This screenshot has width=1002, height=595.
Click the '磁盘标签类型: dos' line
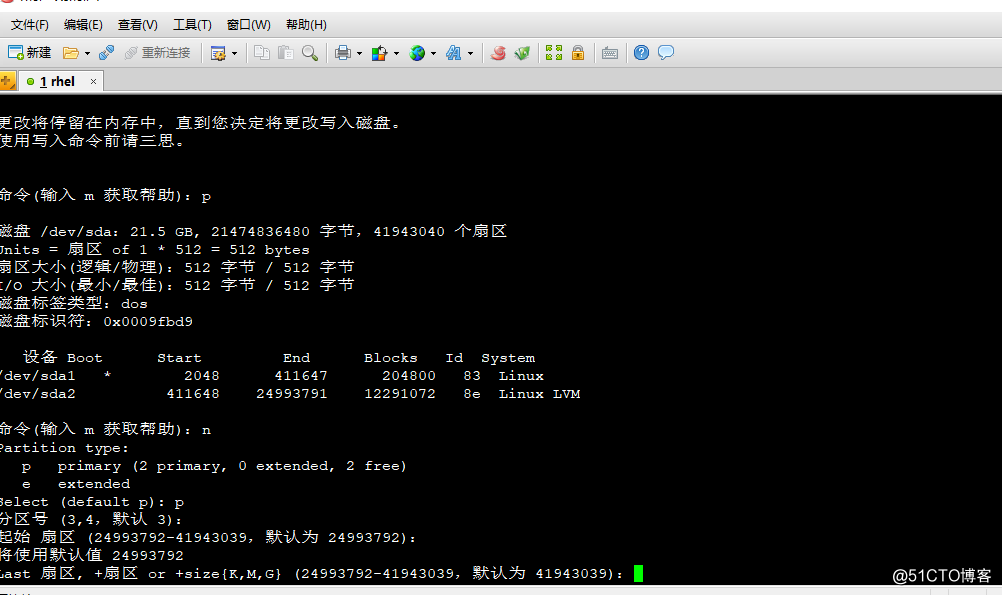tap(73, 304)
